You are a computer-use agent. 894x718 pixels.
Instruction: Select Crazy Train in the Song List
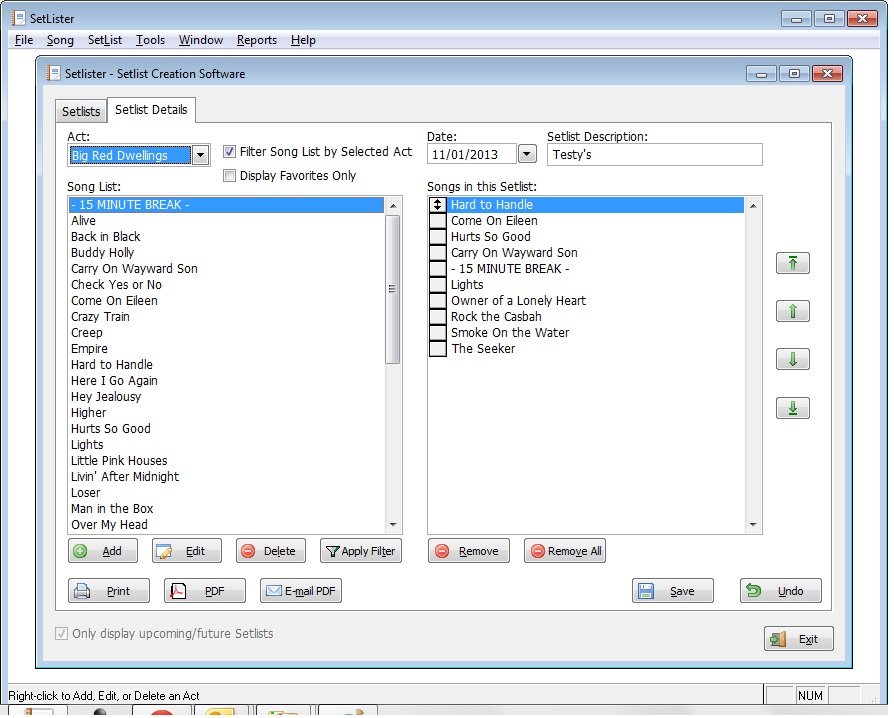pyautogui.click(x=100, y=317)
